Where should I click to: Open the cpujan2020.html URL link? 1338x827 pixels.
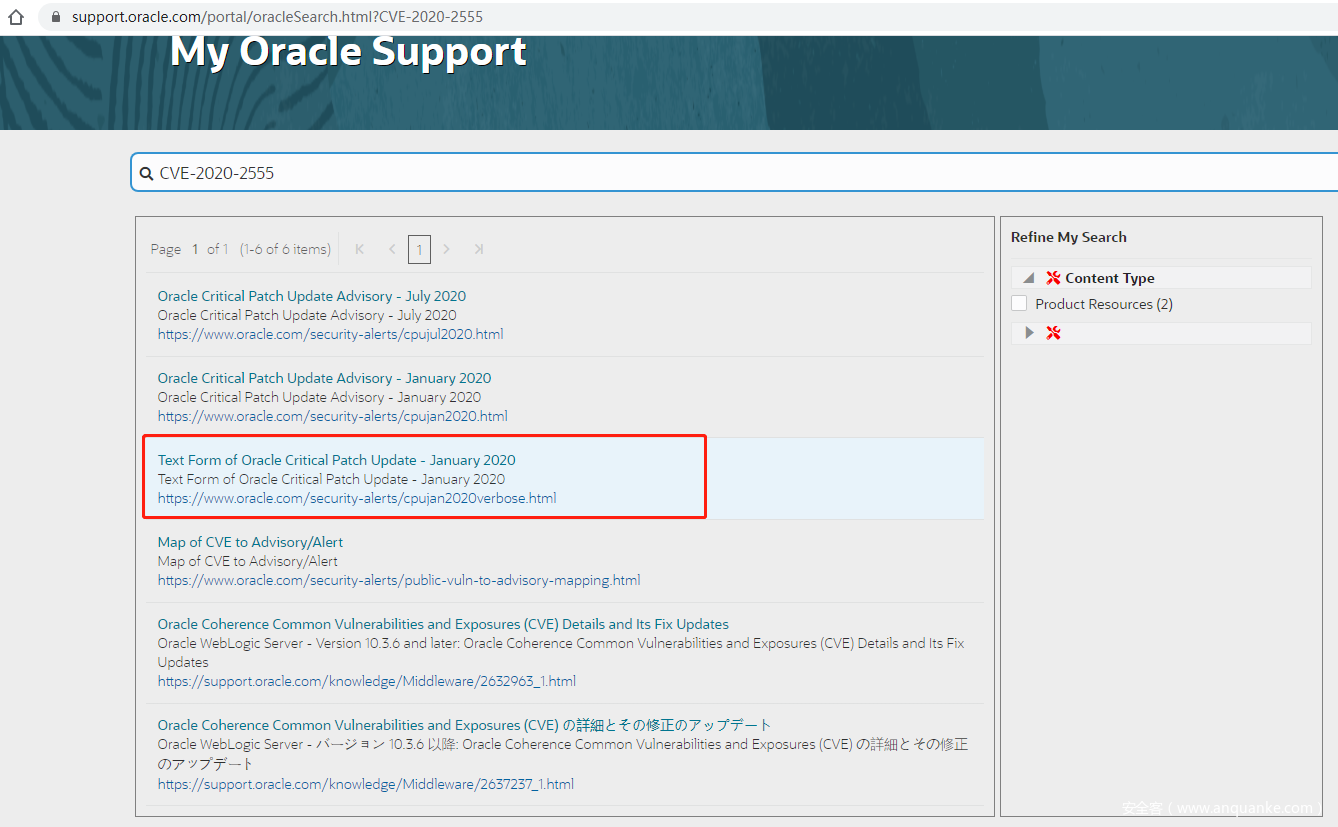tap(332, 416)
